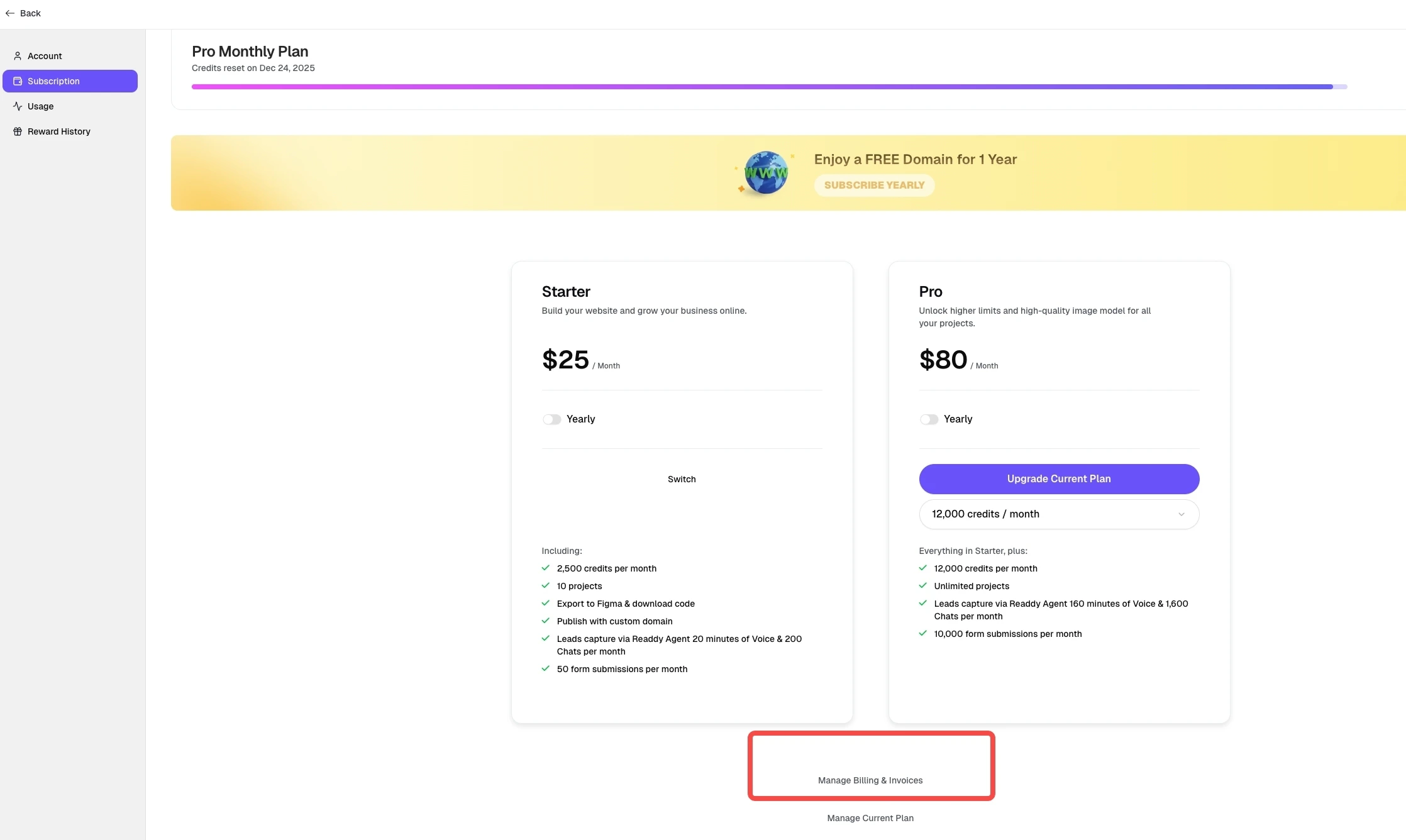This screenshot has height=840, width=1406.
Task: Click the Account person icon
Action: pyautogui.click(x=18, y=56)
